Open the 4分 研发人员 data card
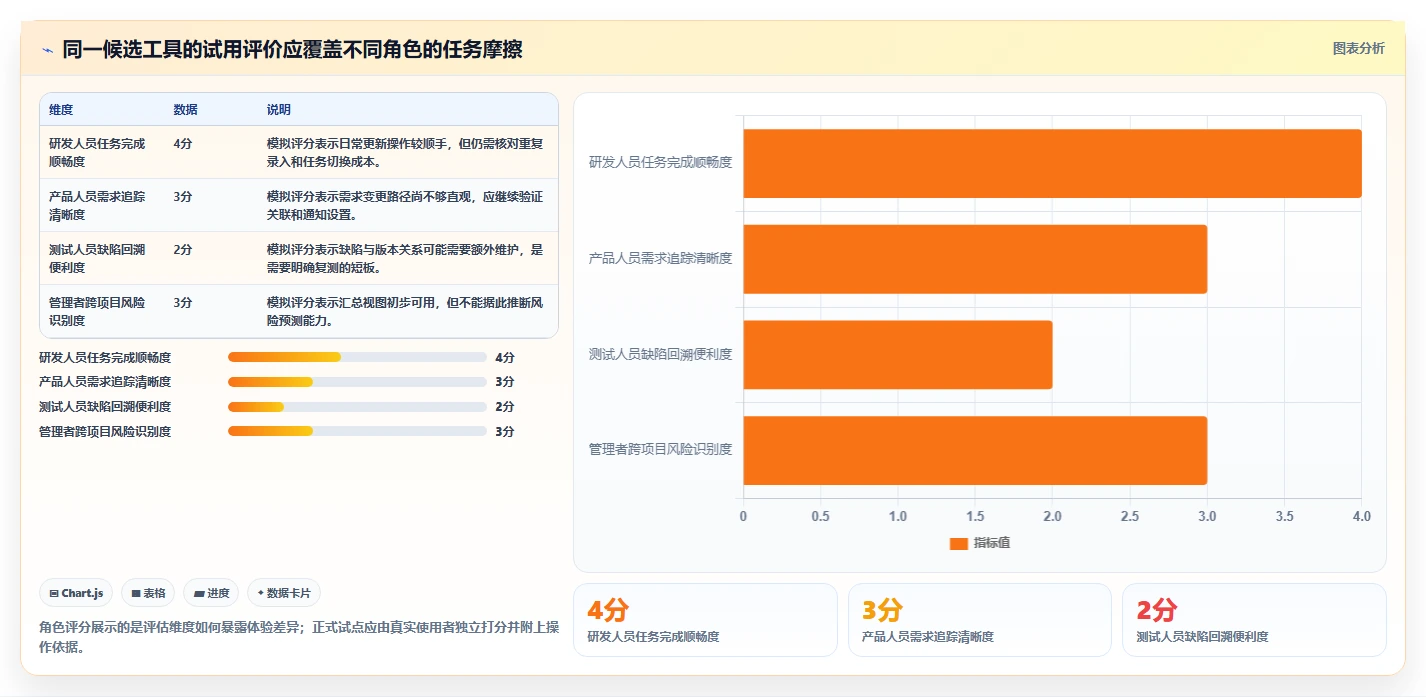 [x=705, y=620]
